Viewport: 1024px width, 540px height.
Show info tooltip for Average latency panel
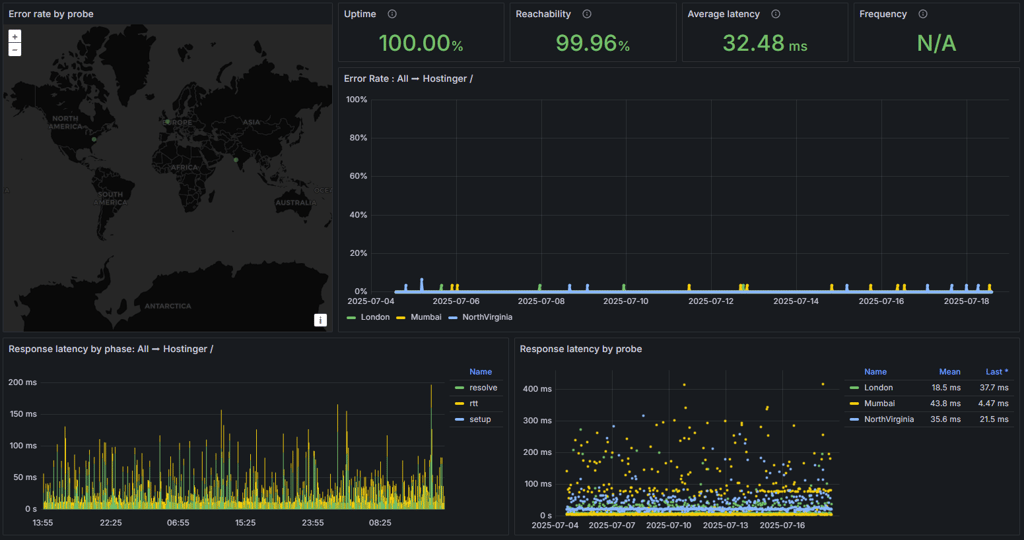[x=775, y=14]
